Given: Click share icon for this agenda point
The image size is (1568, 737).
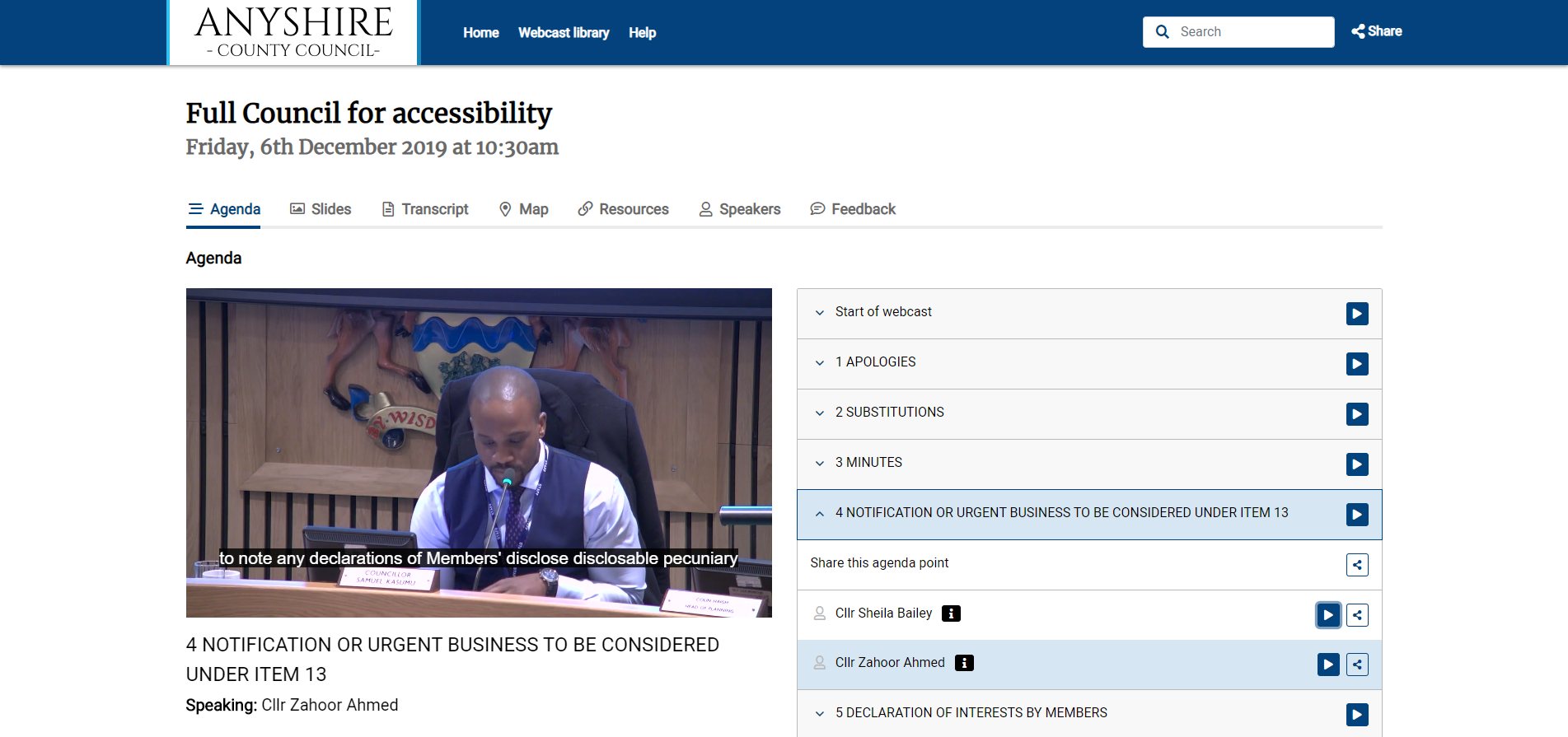Looking at the screenshot, I should point(1357,565).
